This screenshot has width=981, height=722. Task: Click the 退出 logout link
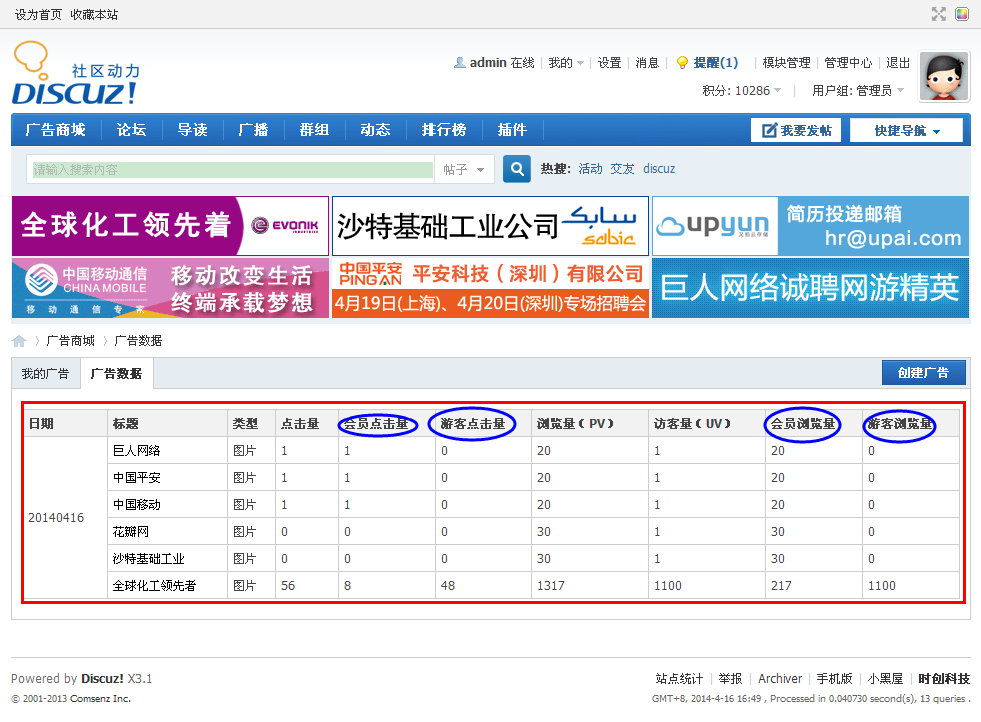click(898, 63)
